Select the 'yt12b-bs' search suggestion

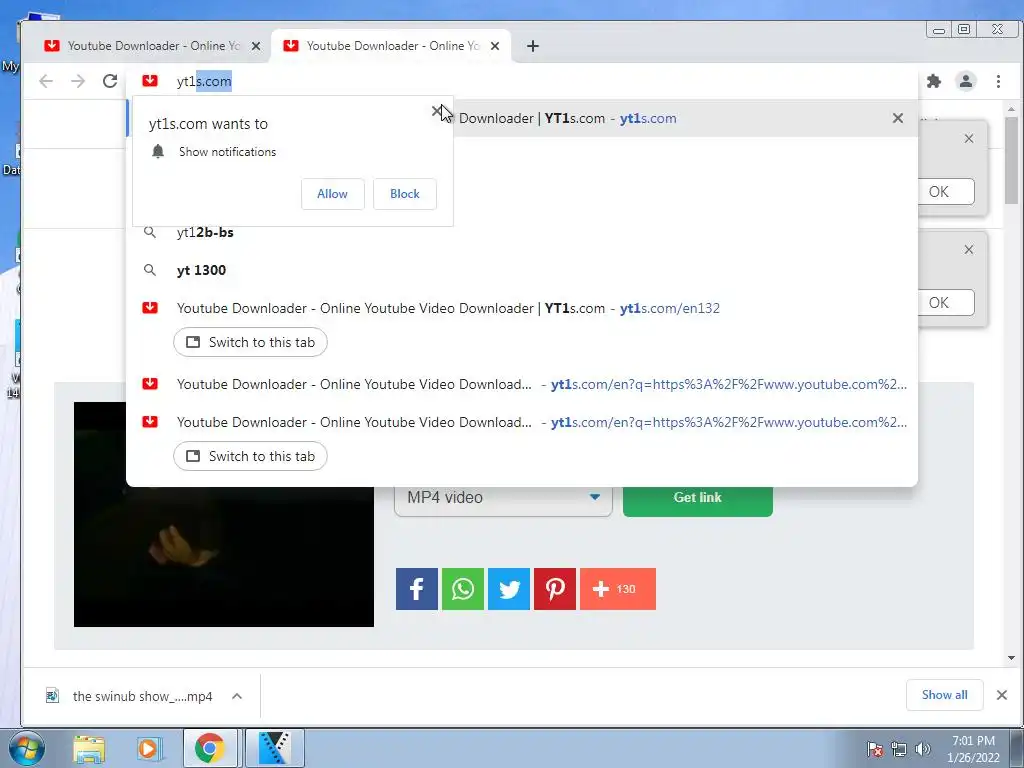pyautogui.click(x=522, y=232)
